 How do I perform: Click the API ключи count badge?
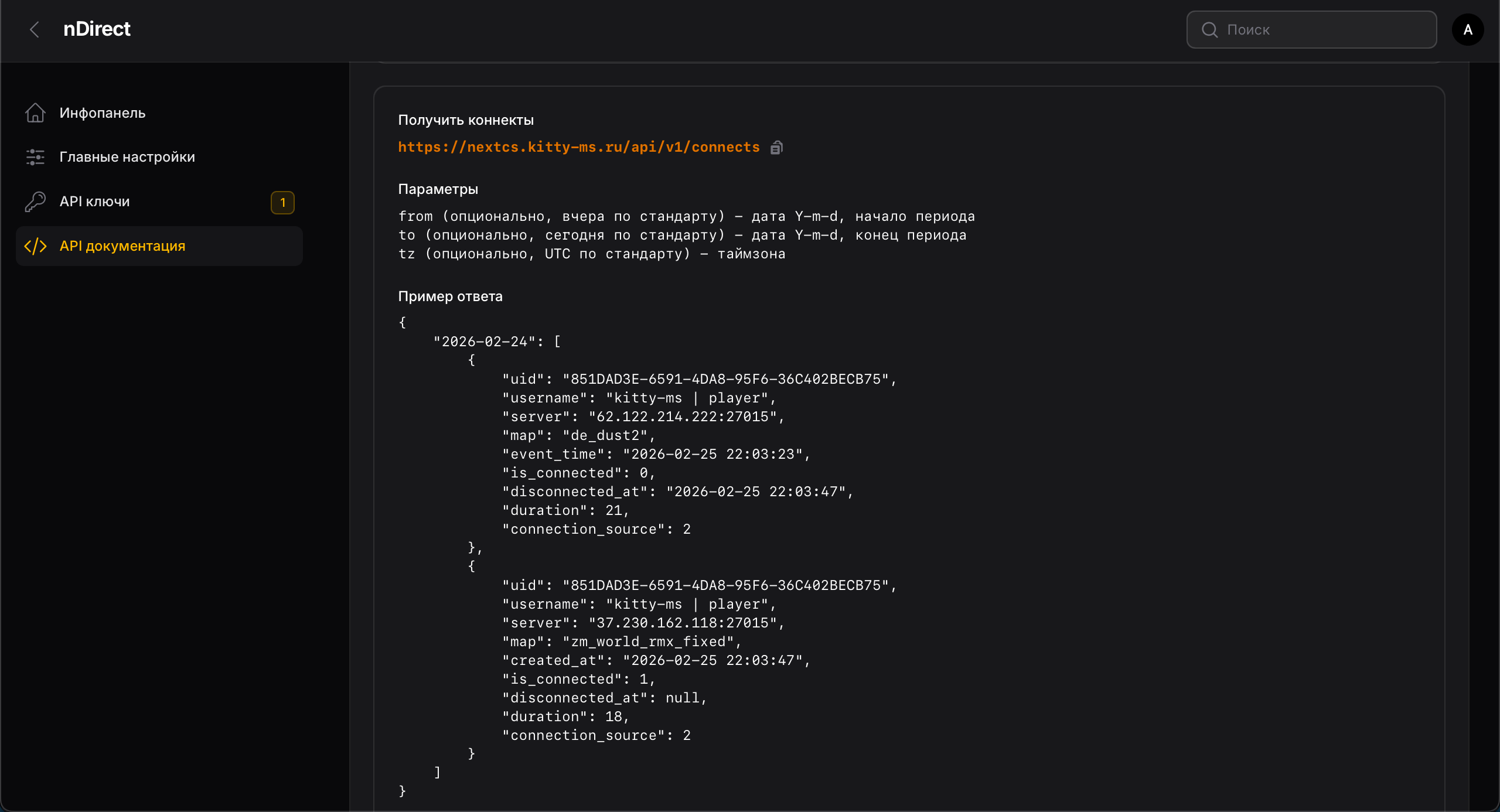(282, 203)
